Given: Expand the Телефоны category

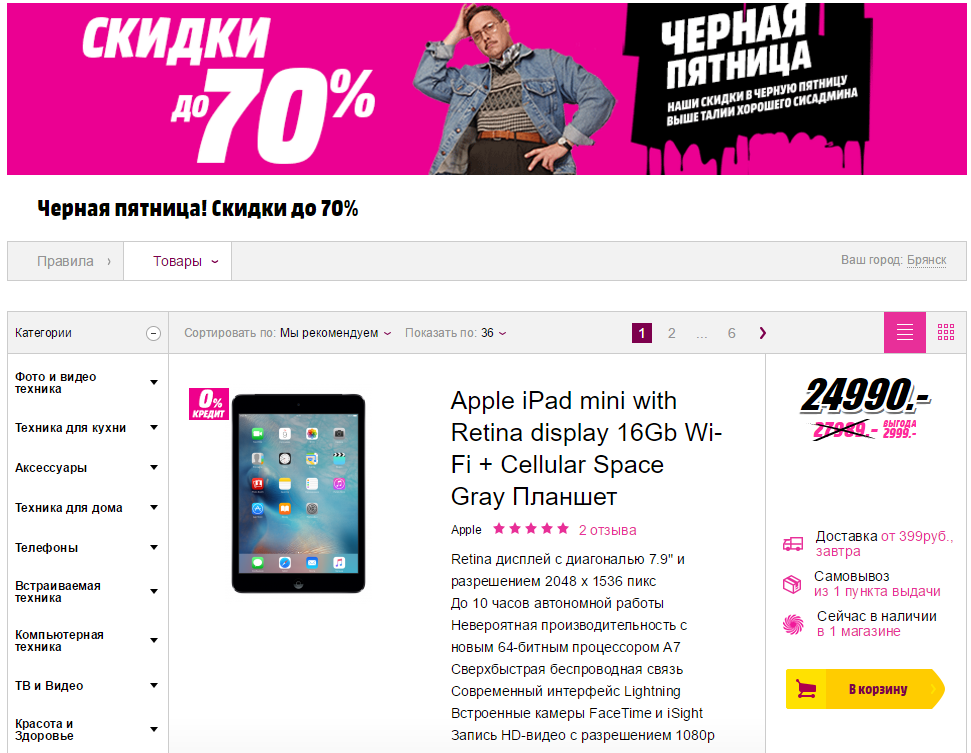Looking at the screenshot, I should (x=154, y=547).
